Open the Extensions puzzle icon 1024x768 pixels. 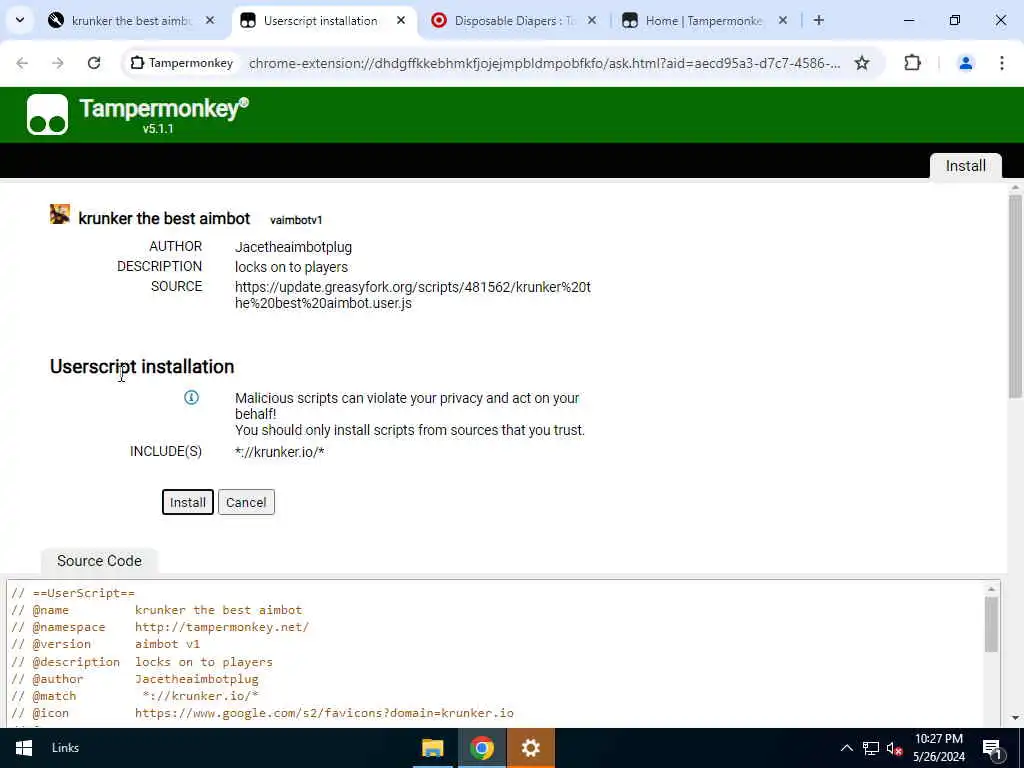(x=912, y=63)
